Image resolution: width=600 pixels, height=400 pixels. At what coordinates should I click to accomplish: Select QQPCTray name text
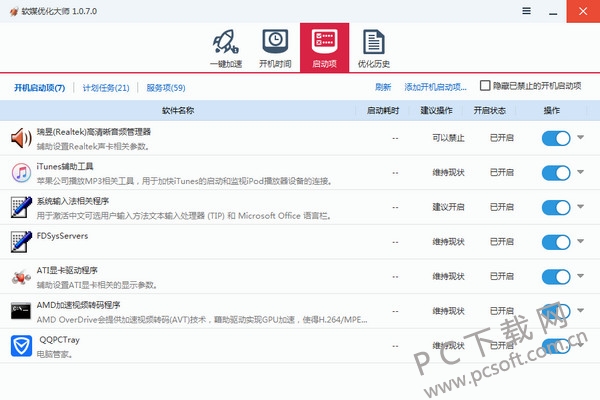click(59, 340)
